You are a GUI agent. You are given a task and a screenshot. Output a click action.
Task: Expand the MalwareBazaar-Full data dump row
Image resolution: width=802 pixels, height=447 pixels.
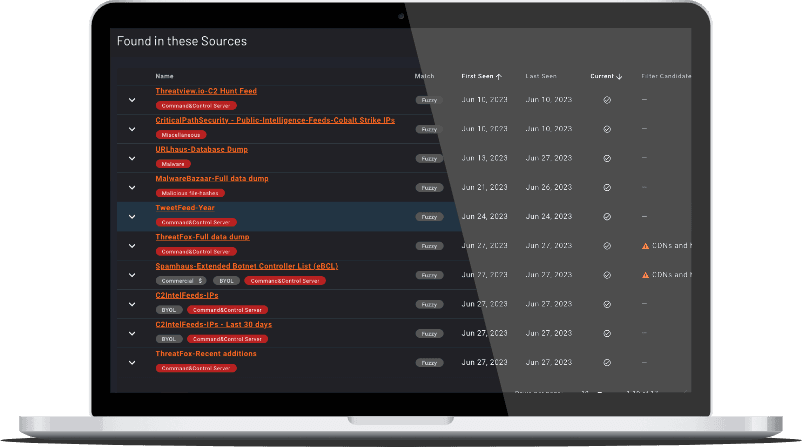coord(132,188)
